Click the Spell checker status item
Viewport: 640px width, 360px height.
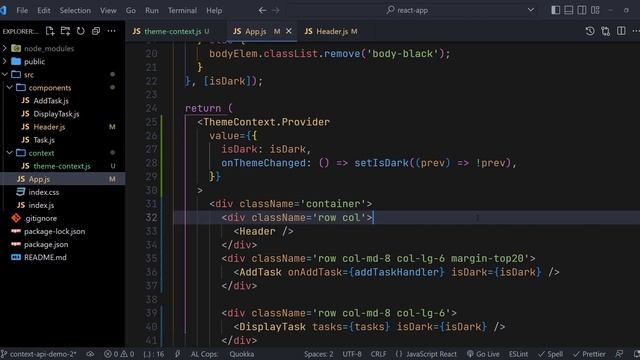pyautogui.click(x=550, y=354)
